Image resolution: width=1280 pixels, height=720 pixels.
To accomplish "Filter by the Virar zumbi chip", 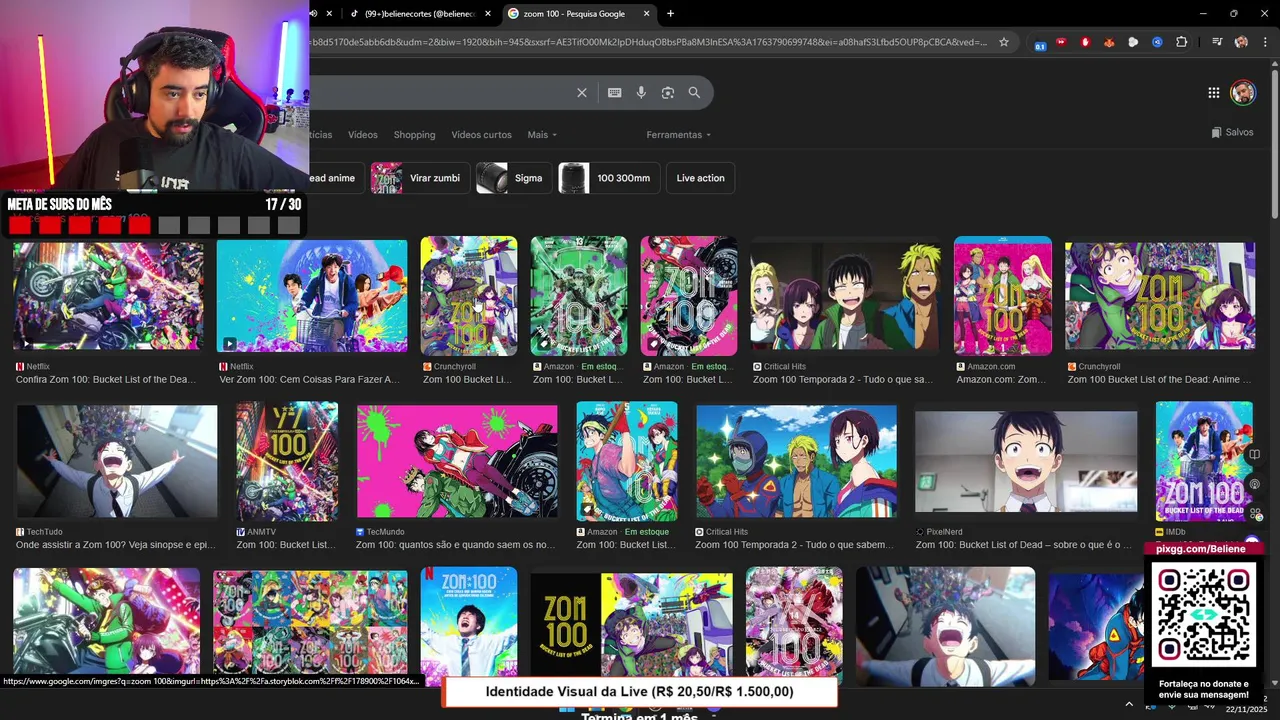I will coord(419,178).
